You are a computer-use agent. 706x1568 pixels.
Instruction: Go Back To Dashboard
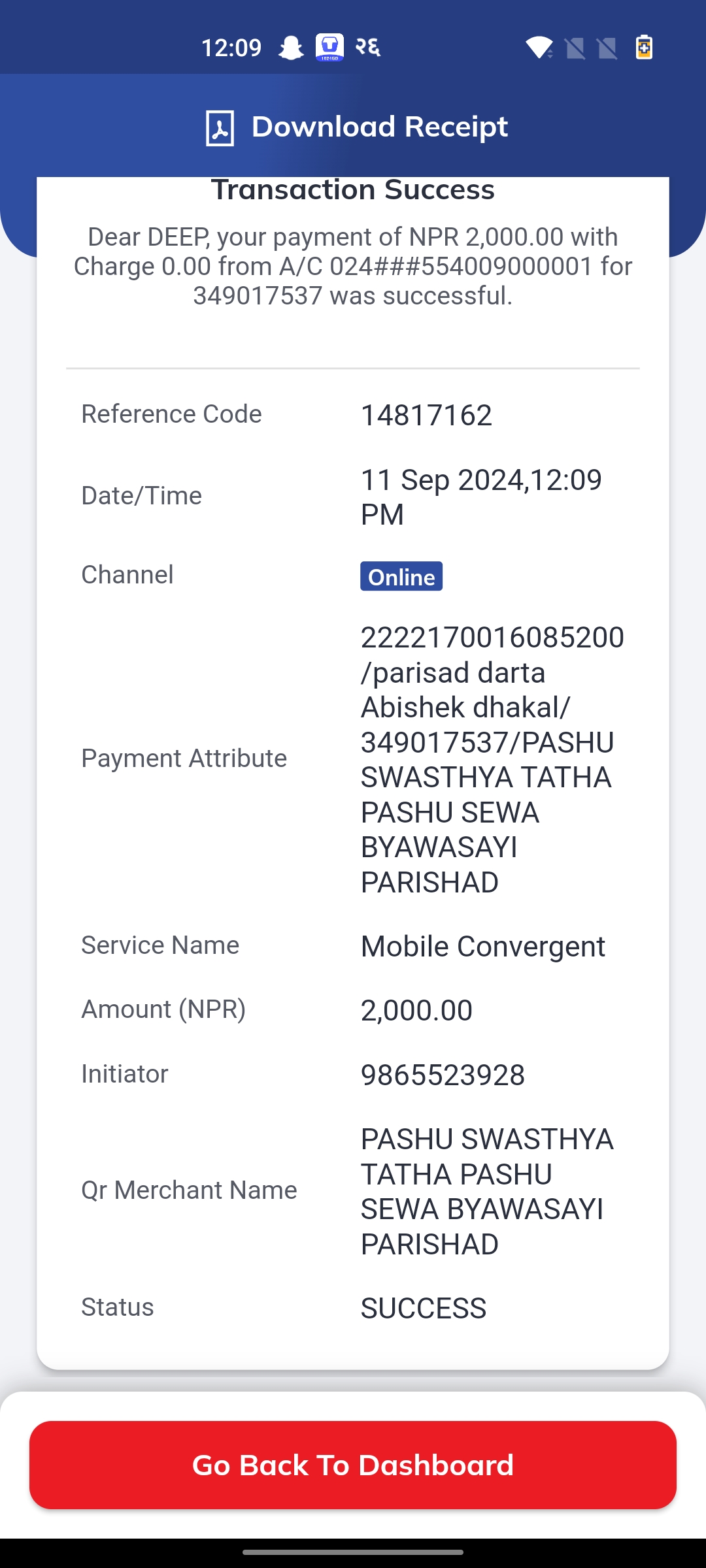(x=353, y=1465)
